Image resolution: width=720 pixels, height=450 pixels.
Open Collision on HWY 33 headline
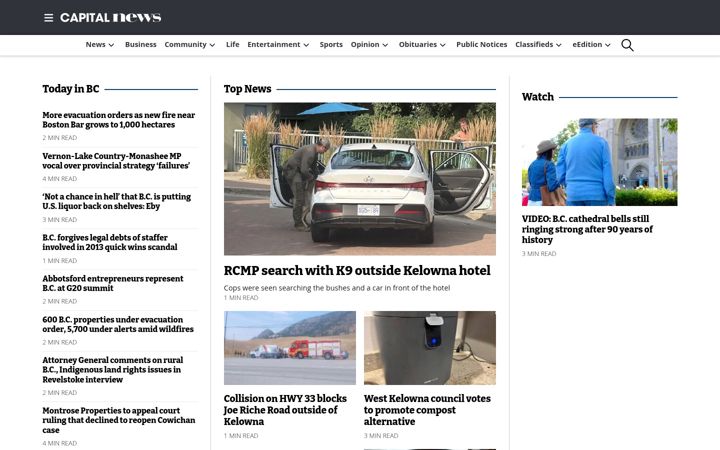(285, 410)
